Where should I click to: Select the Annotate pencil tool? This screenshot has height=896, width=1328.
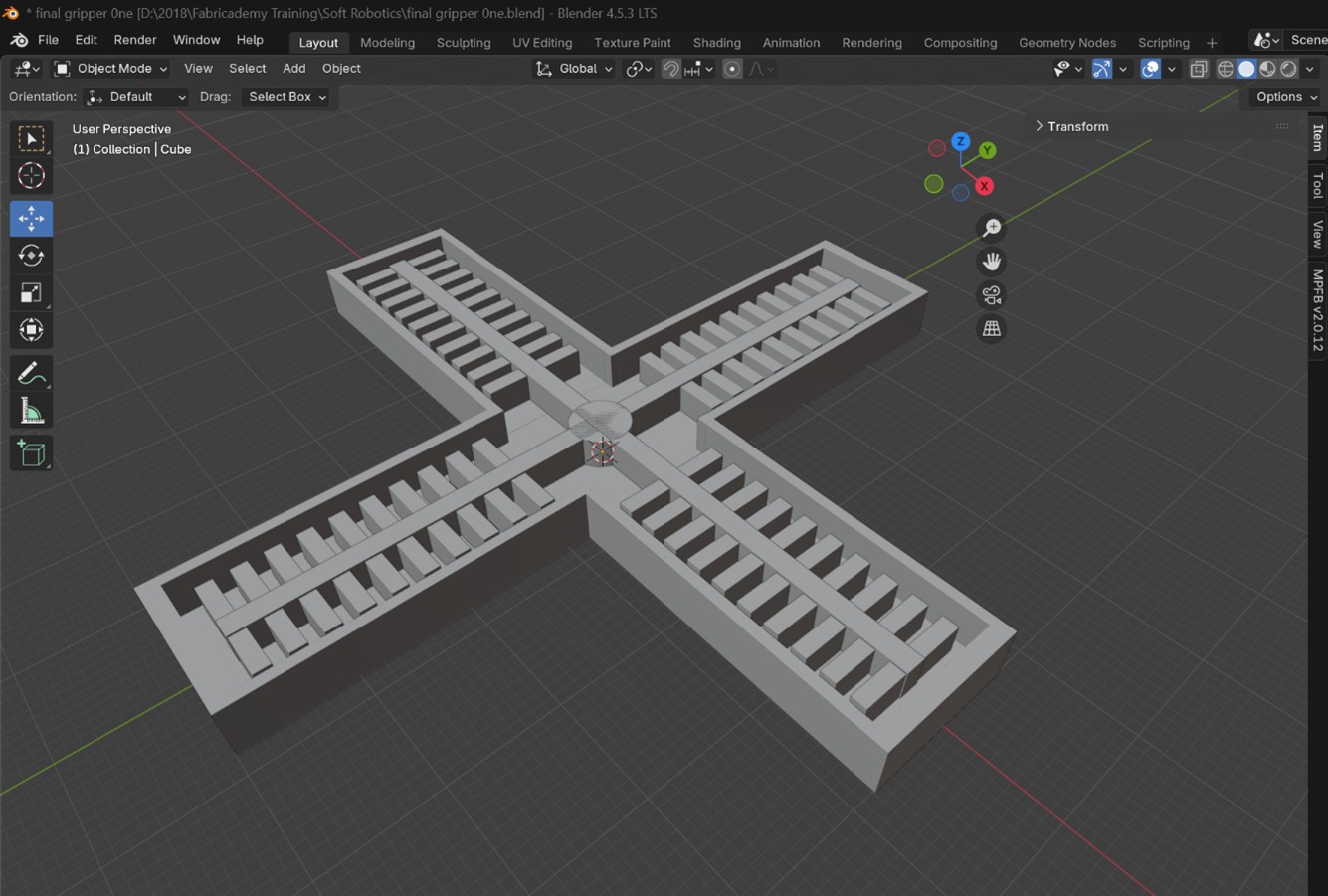31,374
